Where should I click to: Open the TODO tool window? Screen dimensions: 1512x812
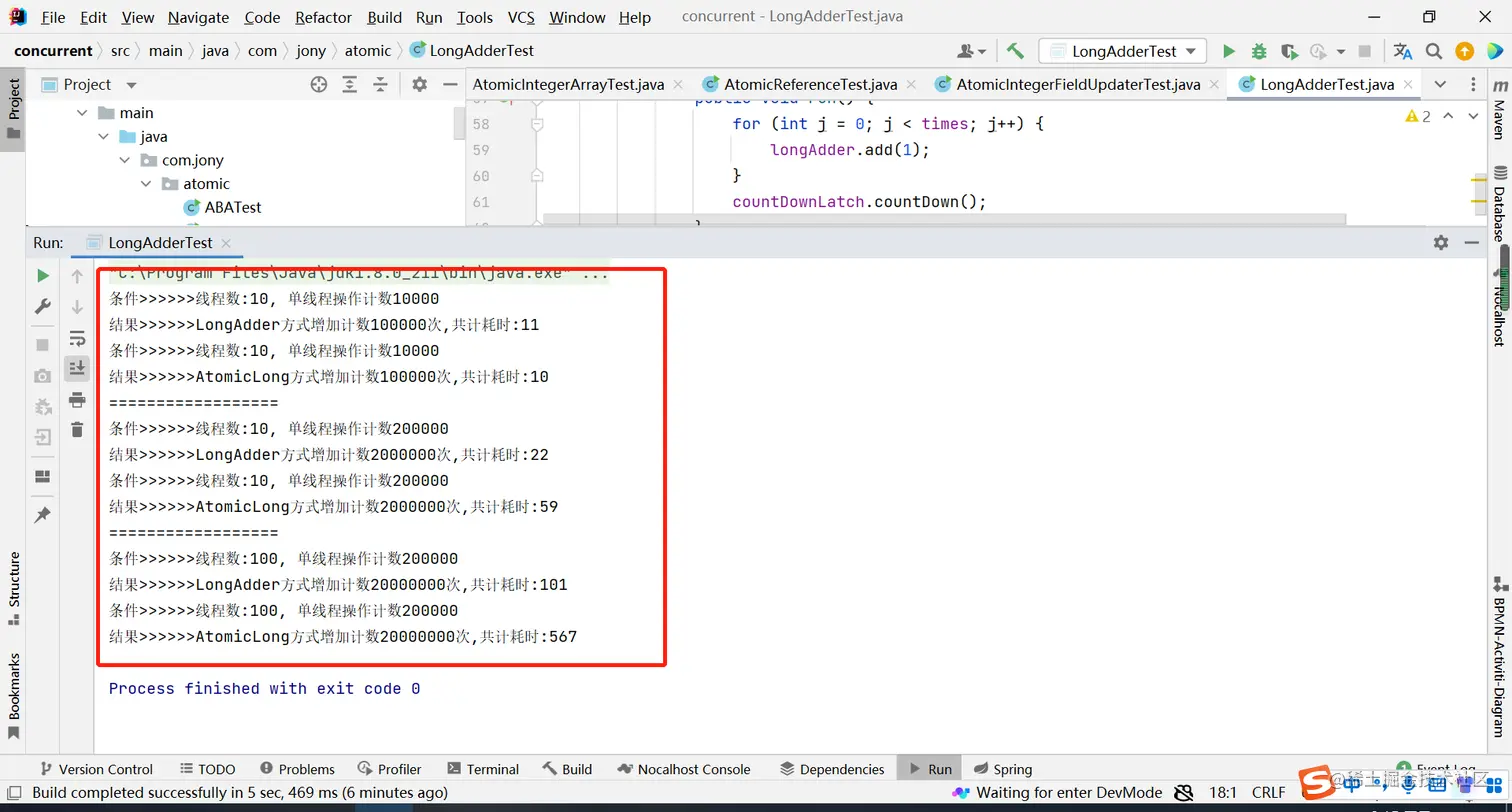click(208, 769)
